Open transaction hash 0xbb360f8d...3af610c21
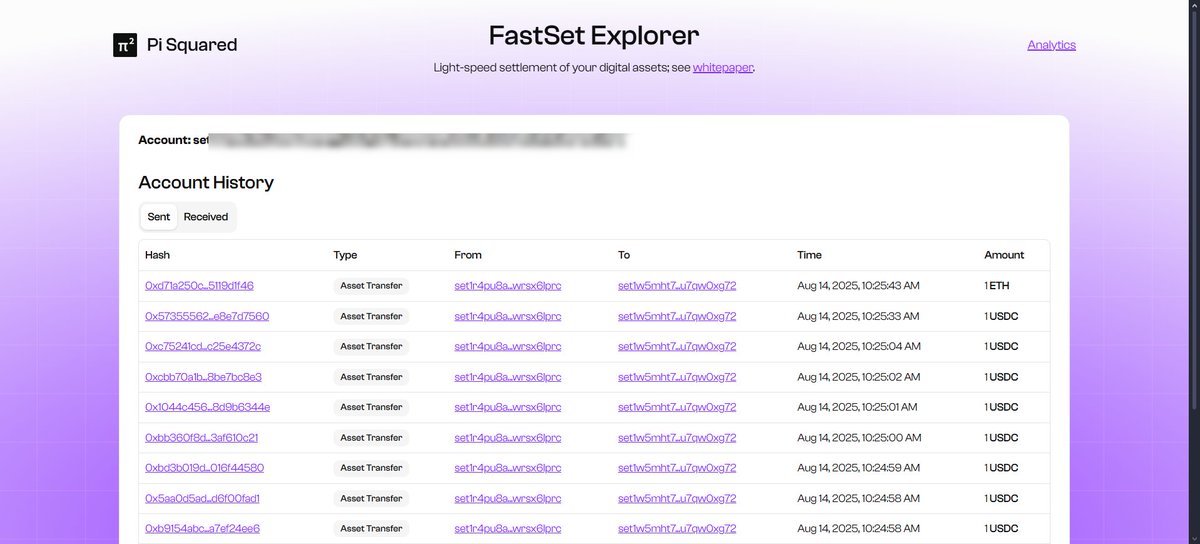The width and height of the screenshot is (1200, 544). 201,437
